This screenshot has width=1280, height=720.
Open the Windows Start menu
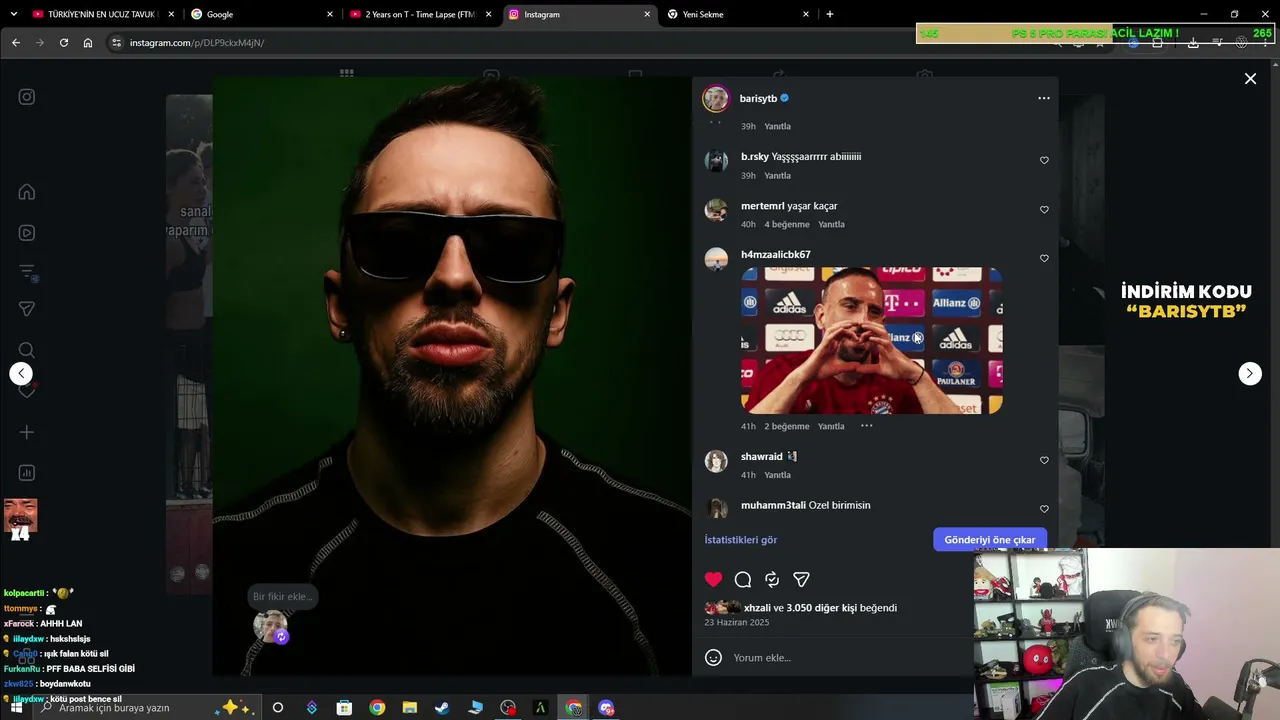[x=16, y=708]
